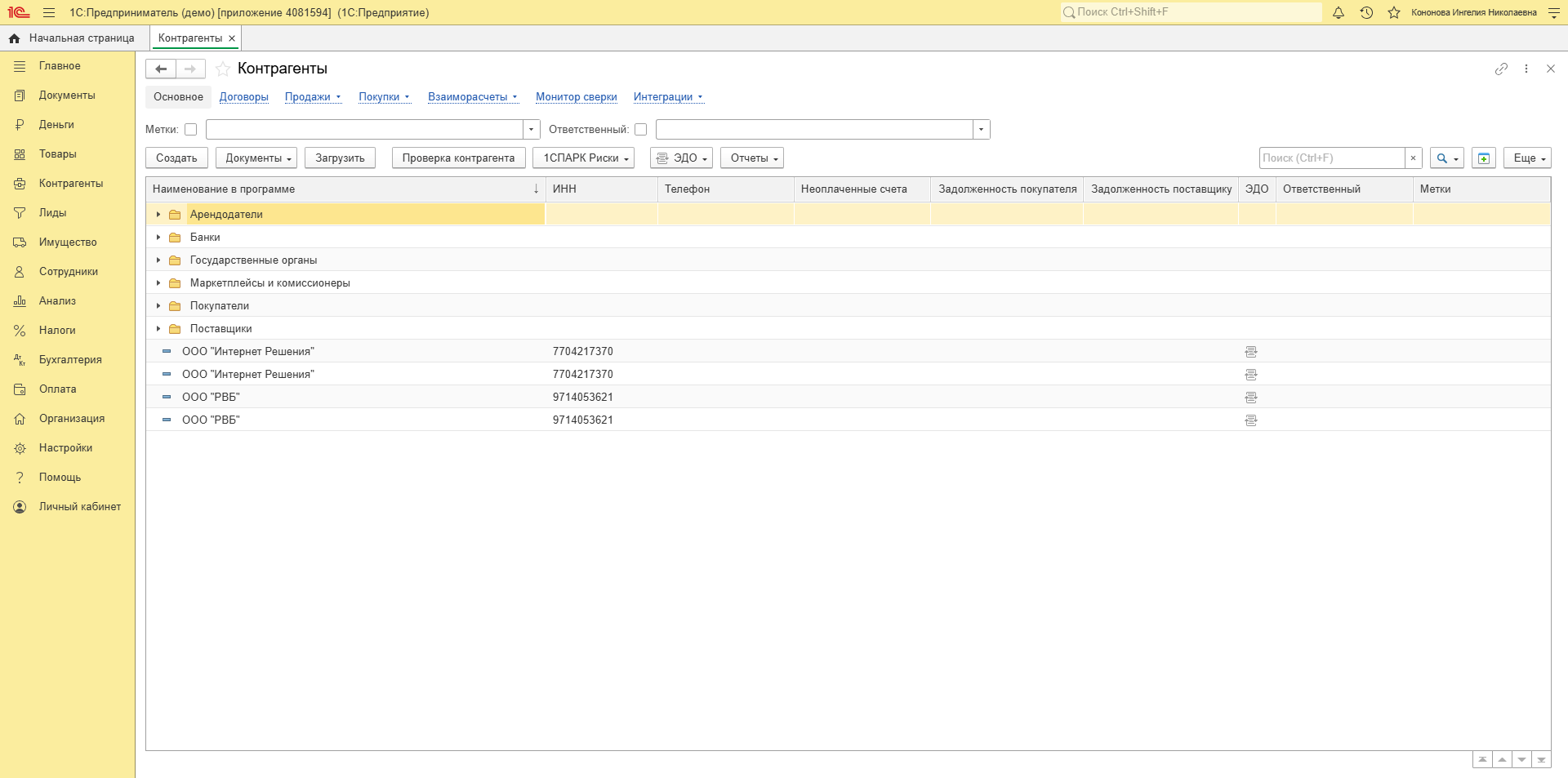Open the 1СПАРК Риски dropdown
Viewport: 1568px width, 778px height.
583,158
